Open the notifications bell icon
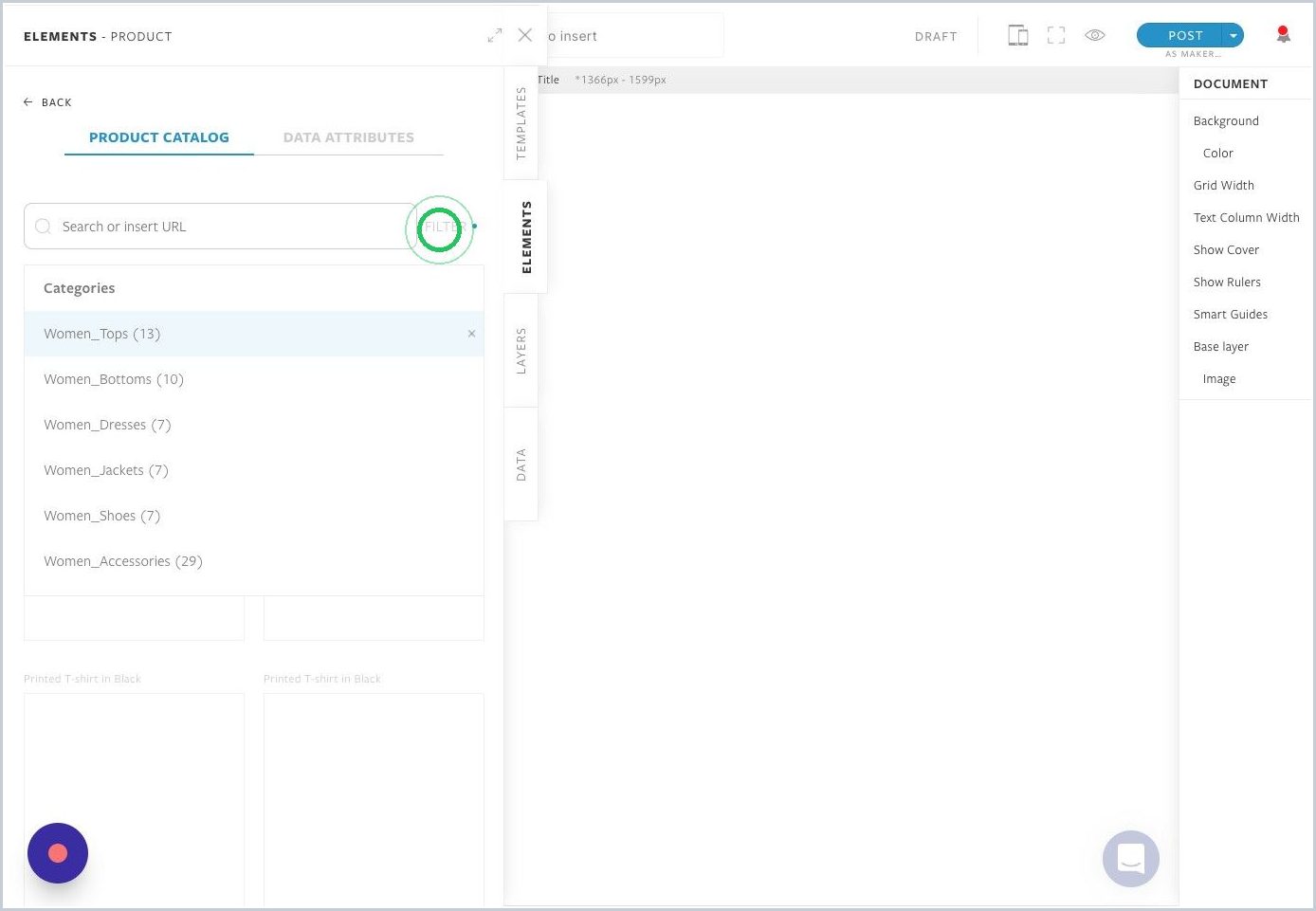 1283,35
